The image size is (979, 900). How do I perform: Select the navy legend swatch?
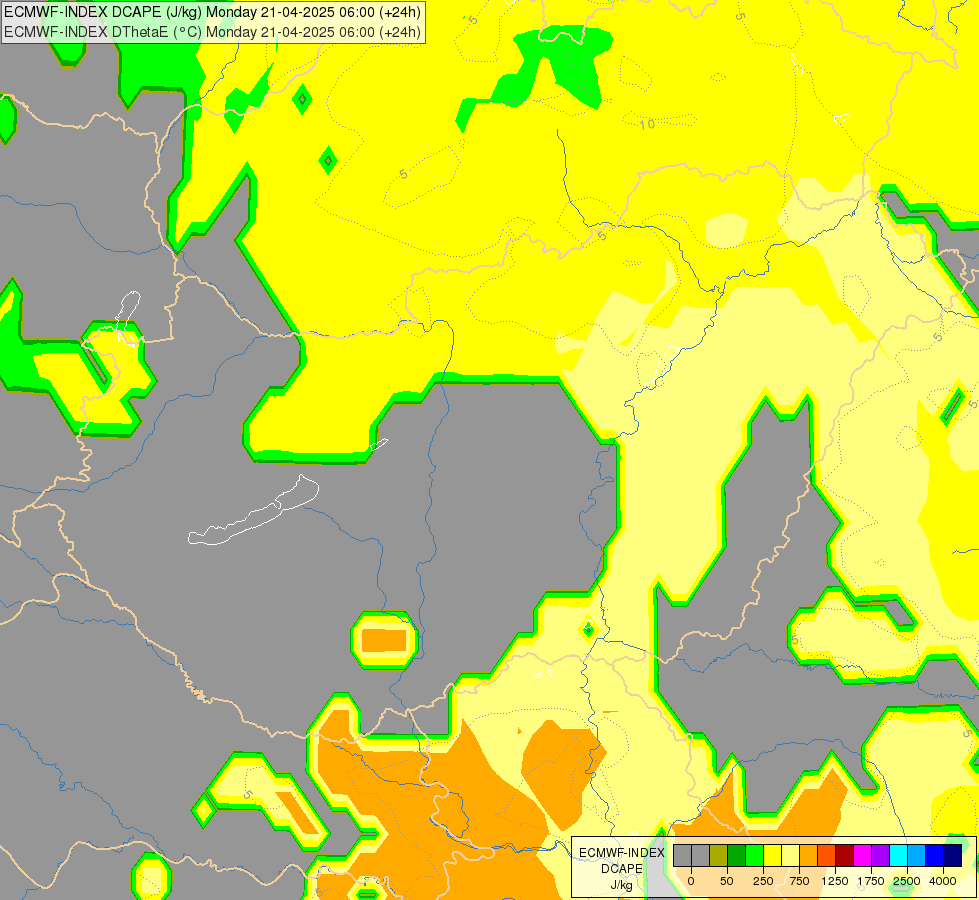(952, 855)
